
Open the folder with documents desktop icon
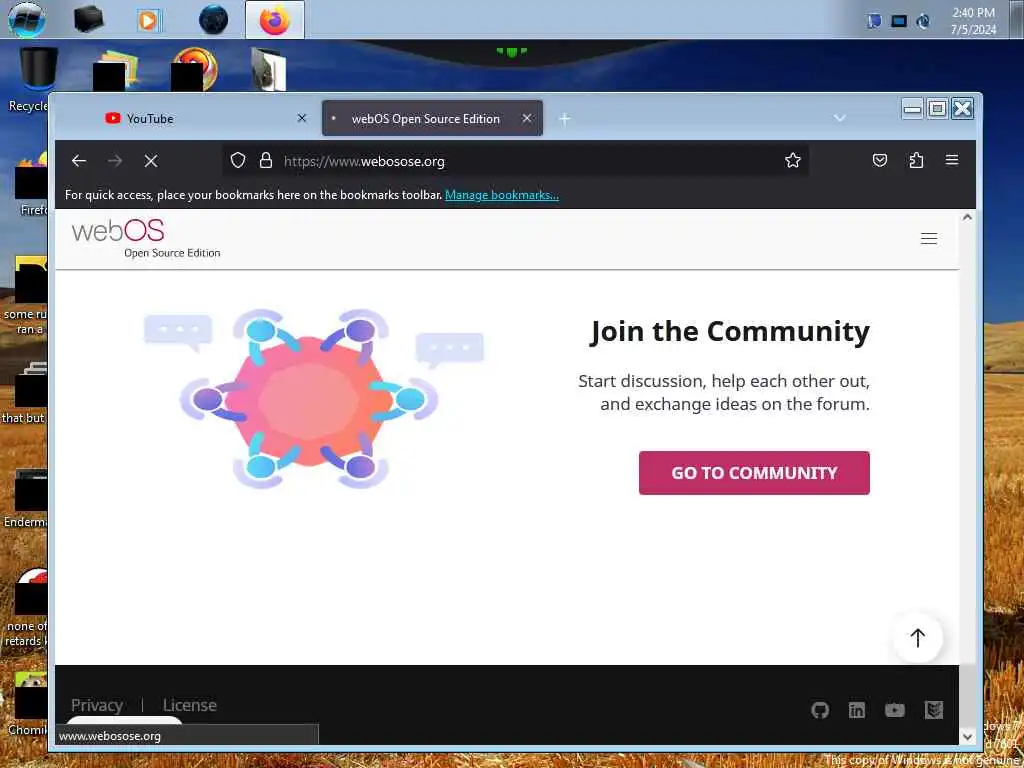click(116, 69)
